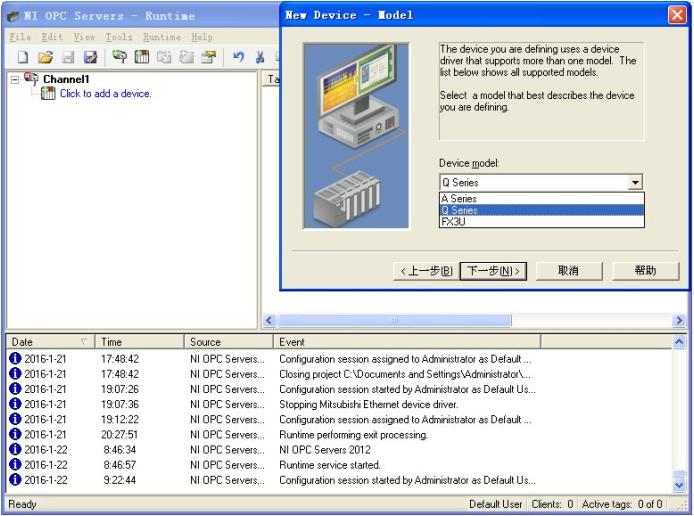Click the tag pane scroll right arrow
Image resolution: width=694 pixels, height=516 pixels.
[x=679, y=320]
